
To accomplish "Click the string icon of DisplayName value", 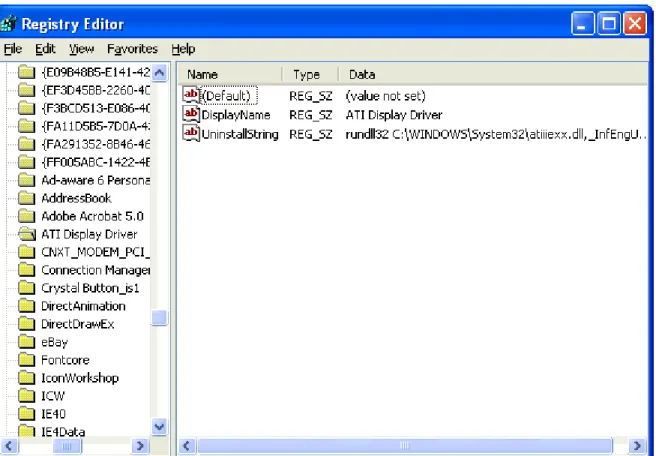I will [x=191, y=114].
